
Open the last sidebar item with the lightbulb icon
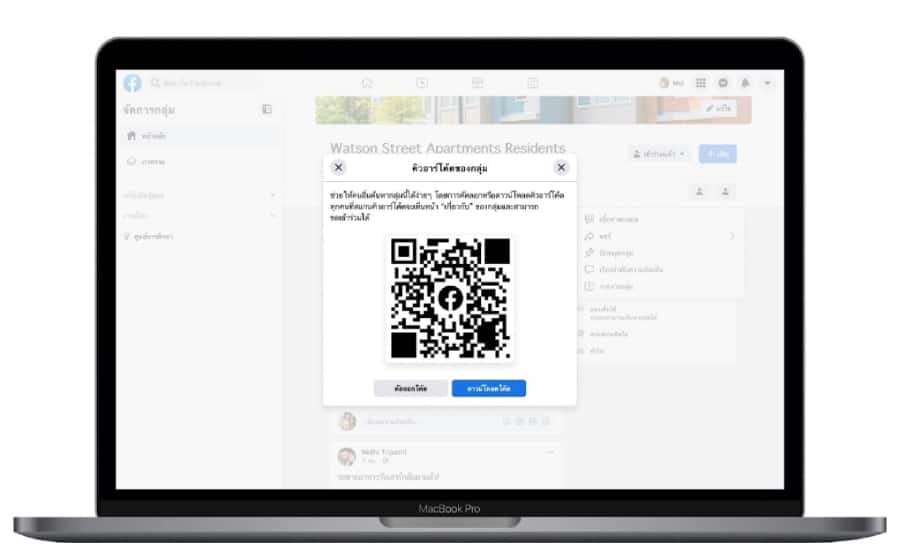[149, 236]
